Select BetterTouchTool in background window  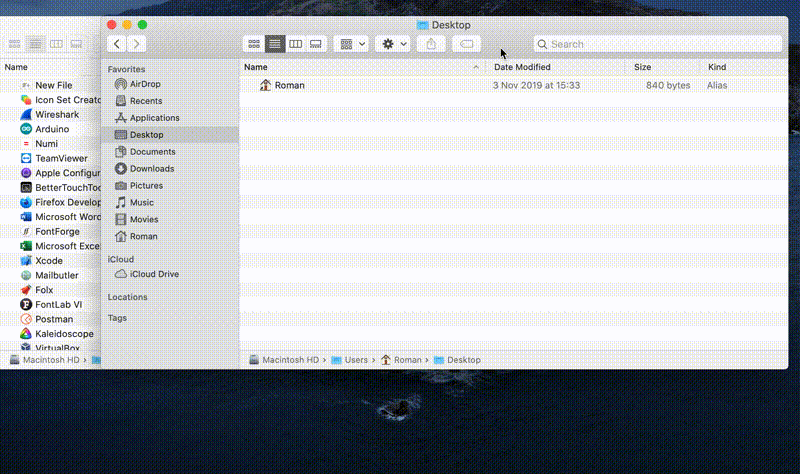pyautogui.click(x=51, y=188)
